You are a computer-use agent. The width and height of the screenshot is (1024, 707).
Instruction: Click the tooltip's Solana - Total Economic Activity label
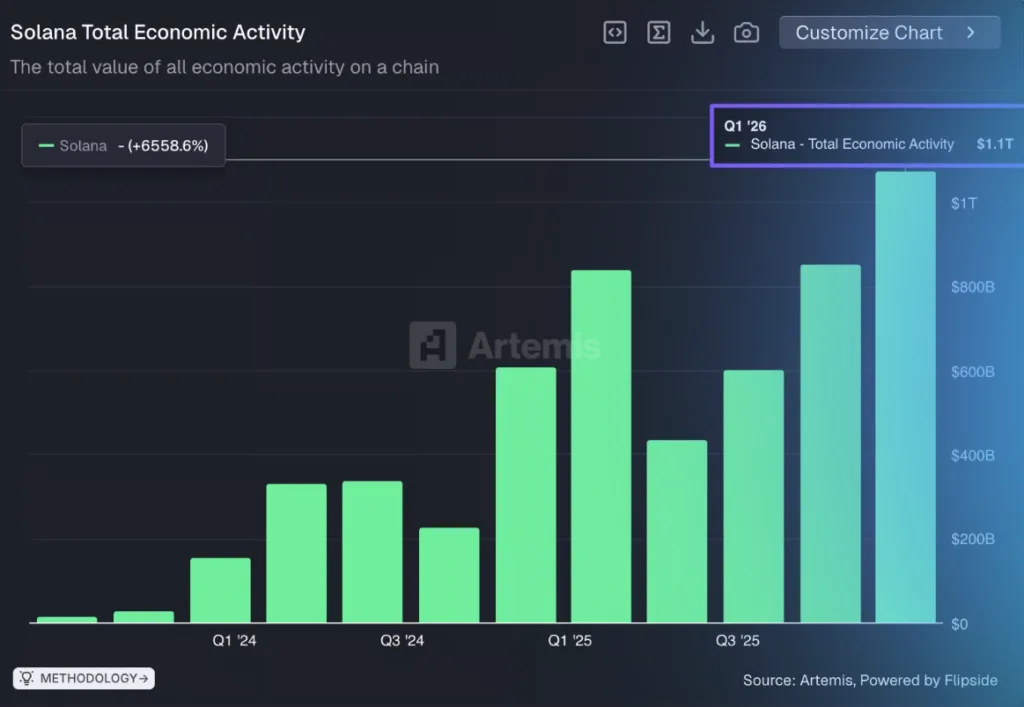(852, 144)
